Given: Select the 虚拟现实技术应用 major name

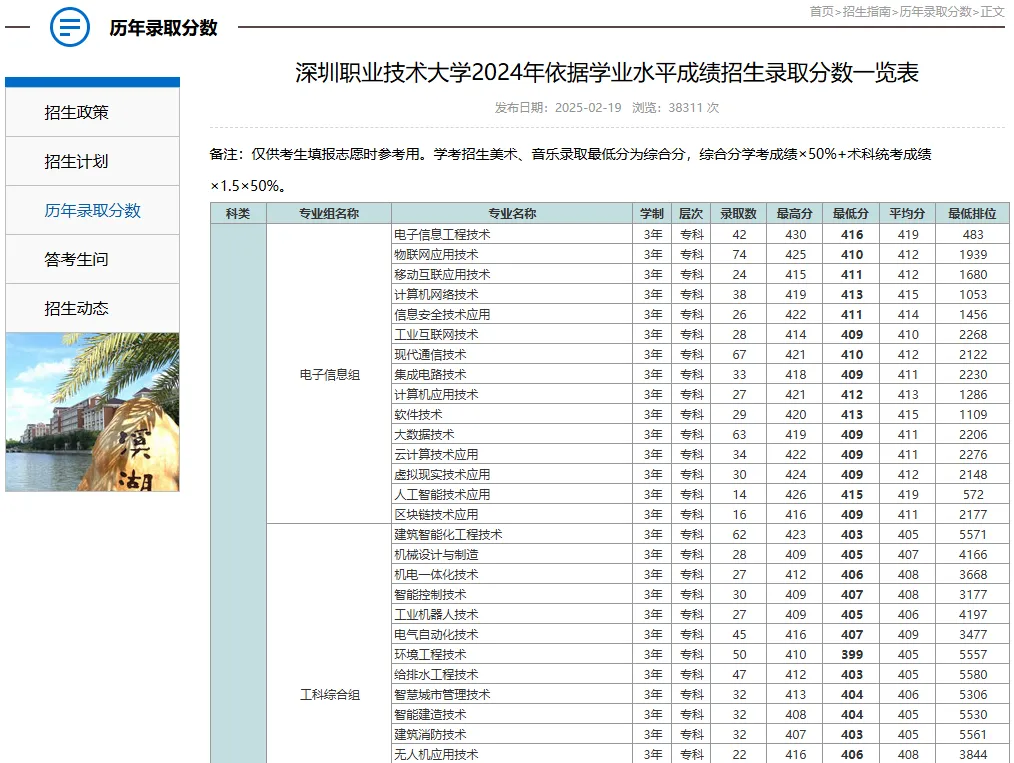Looking at the screenshot, I should tap(442, 475).
